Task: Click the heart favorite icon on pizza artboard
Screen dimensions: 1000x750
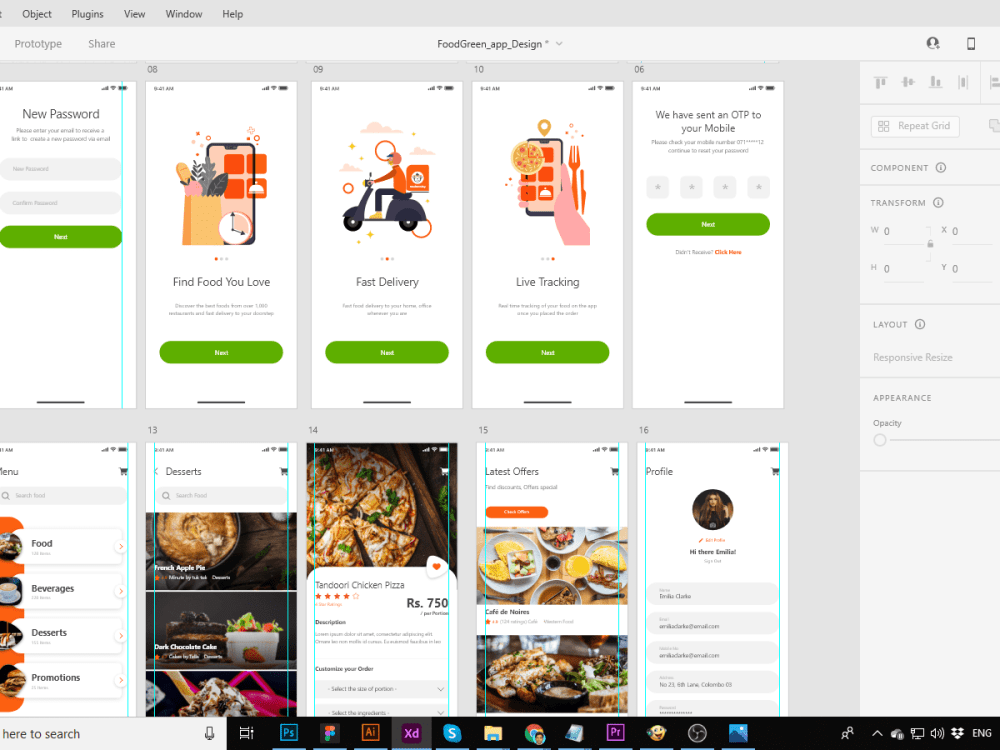Action: click(x=437, y=566)
